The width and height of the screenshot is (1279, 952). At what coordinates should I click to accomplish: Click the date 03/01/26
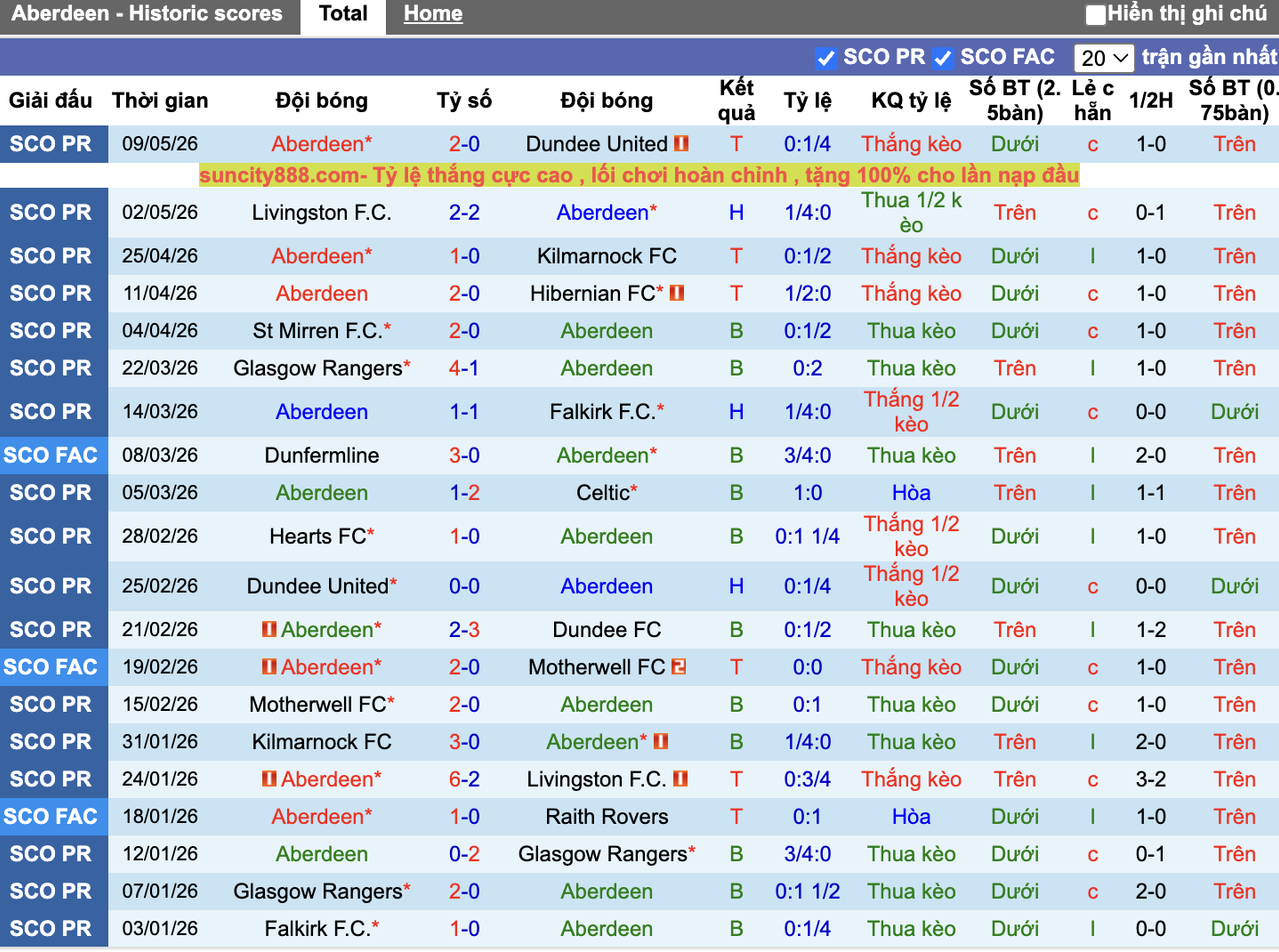[160, 929]
